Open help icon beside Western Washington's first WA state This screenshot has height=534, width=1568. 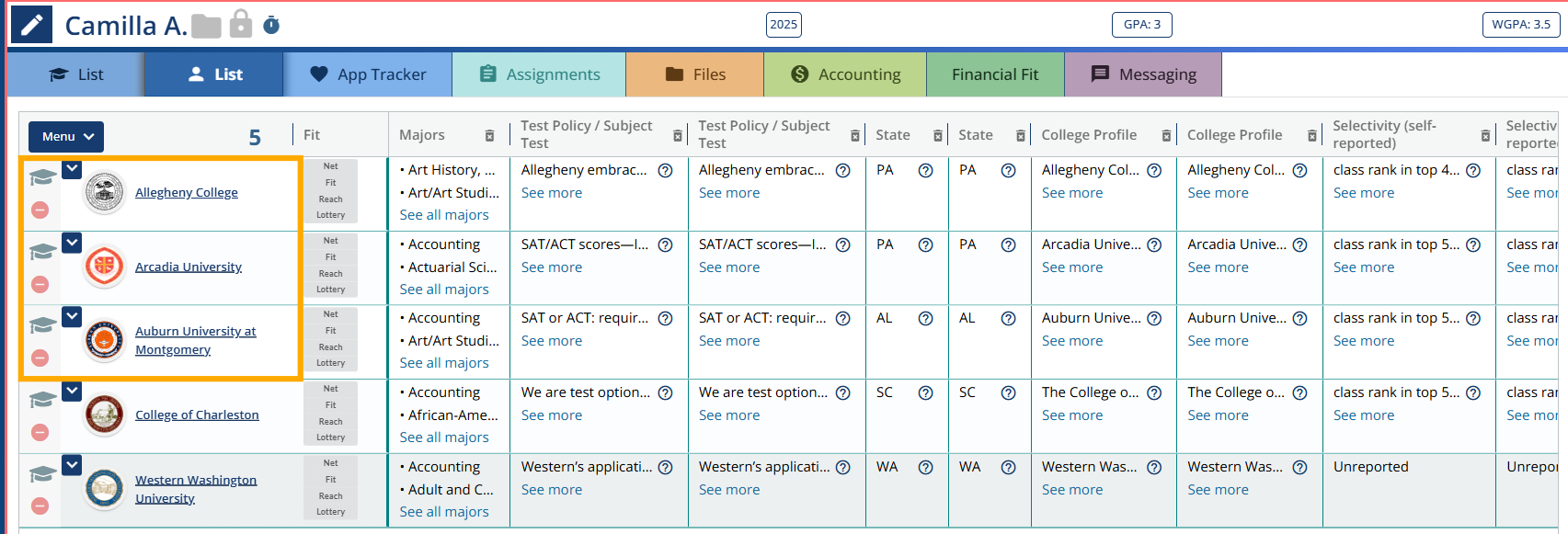point(926,467)
